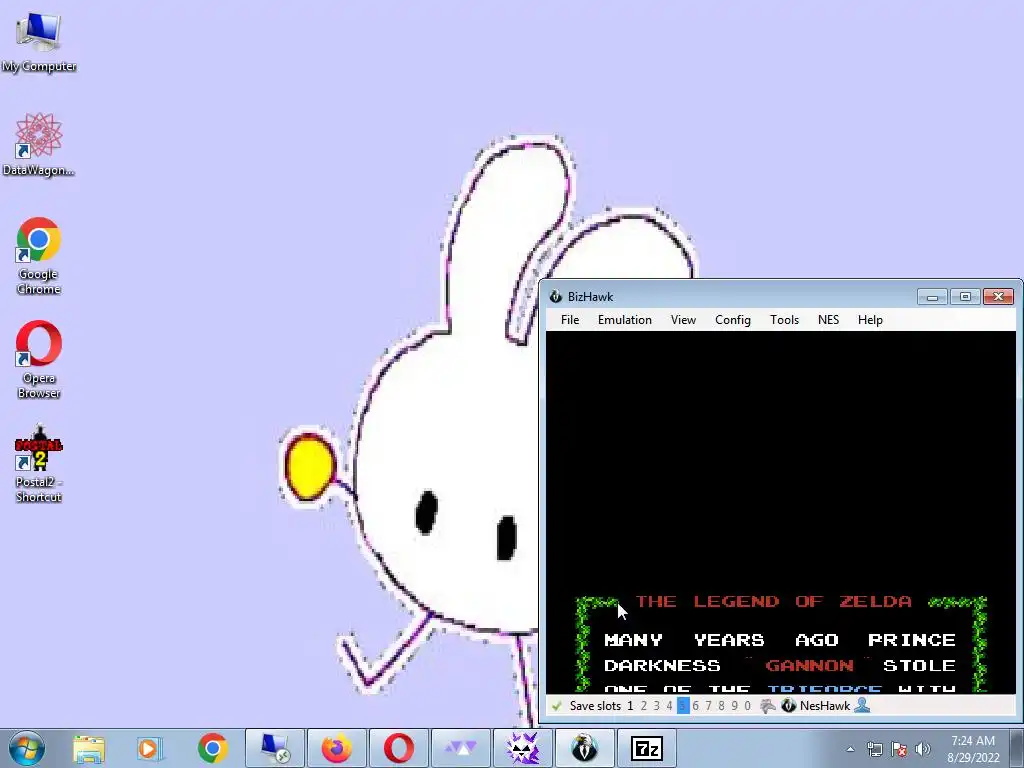Image resolution: width=1024 pixels, height=768 pixels.
Task: Open Action Center flag tray icon
Action: pyautogui.click(x=899, y=749)
